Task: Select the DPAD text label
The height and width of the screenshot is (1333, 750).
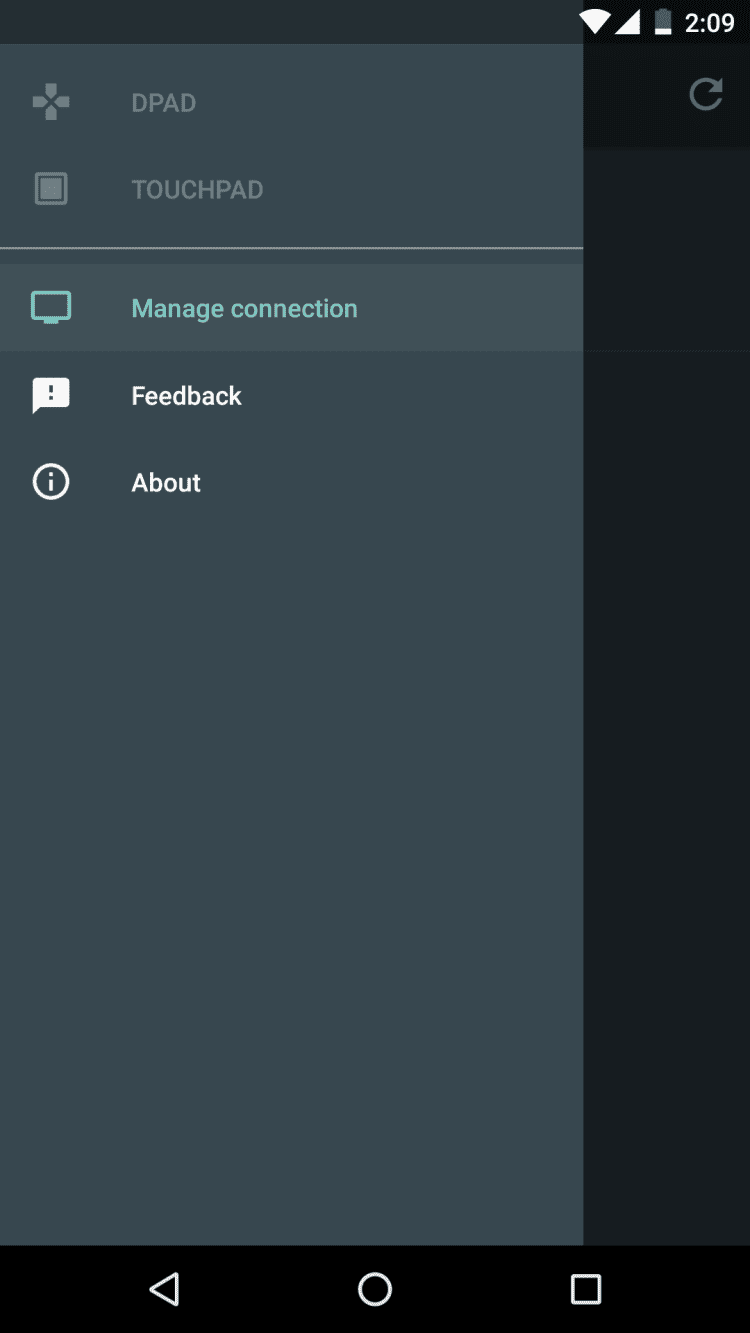Action: [x=164, y=103]
